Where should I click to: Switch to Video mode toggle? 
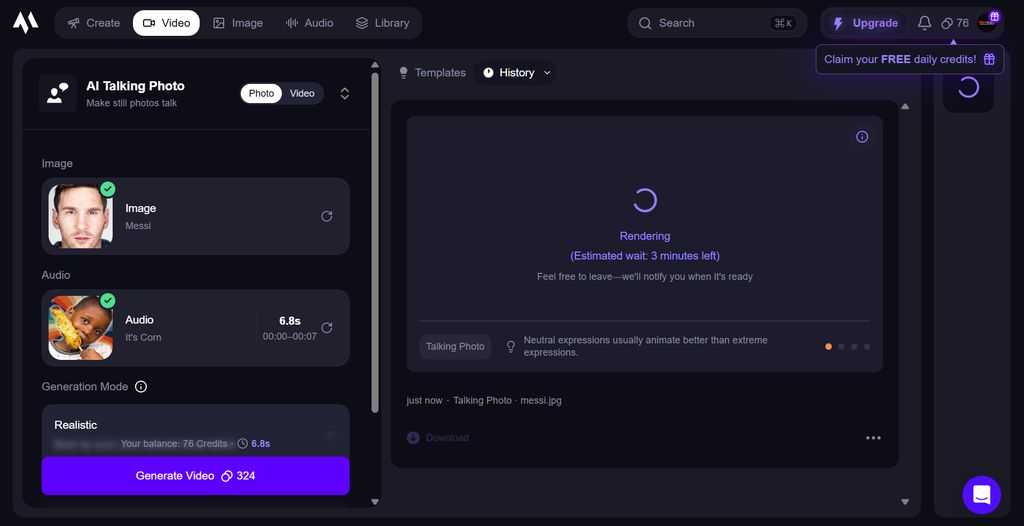[302, 93]
